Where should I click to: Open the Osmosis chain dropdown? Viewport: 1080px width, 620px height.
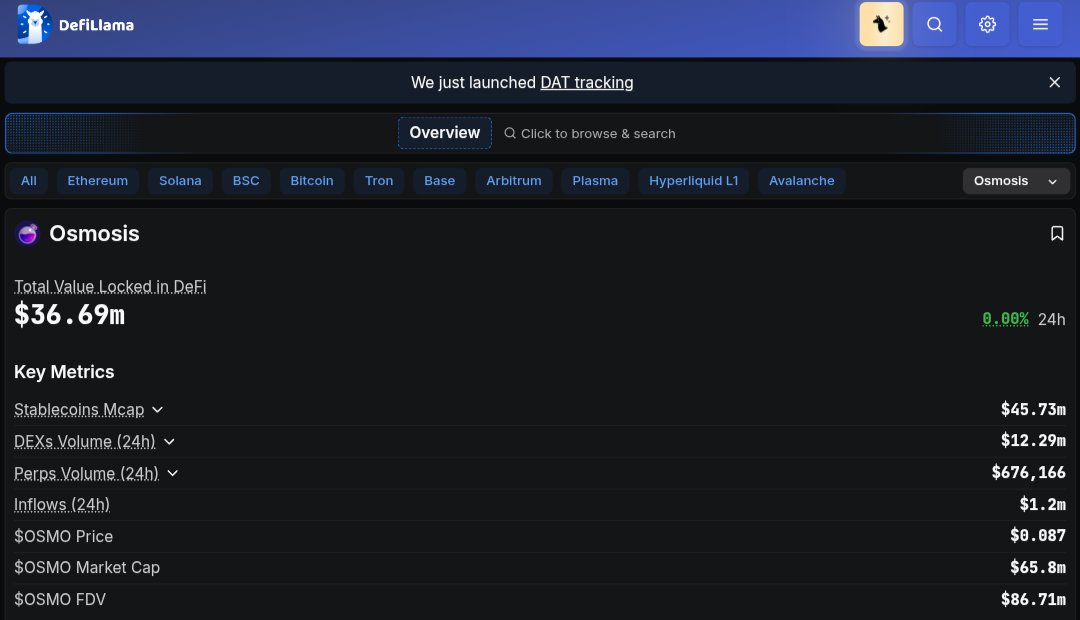[1016, 180]
